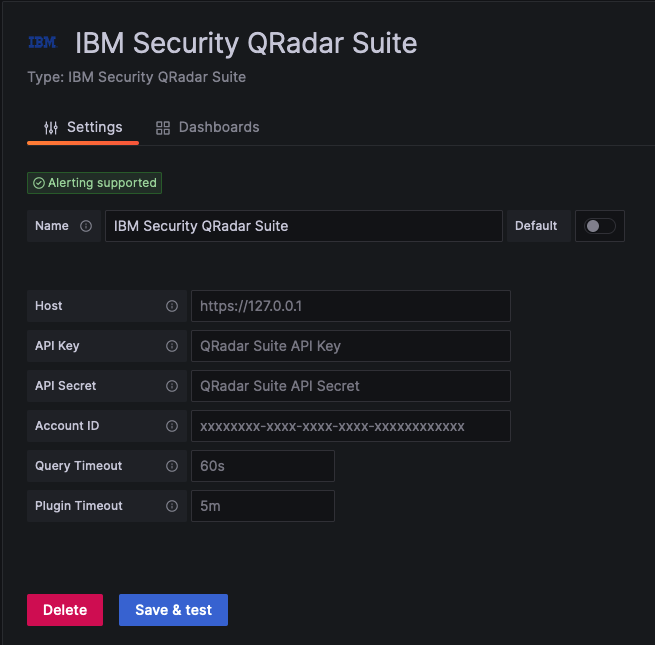Switch to the Dashboards tab
655x645 pixels.
click(207, 127)
